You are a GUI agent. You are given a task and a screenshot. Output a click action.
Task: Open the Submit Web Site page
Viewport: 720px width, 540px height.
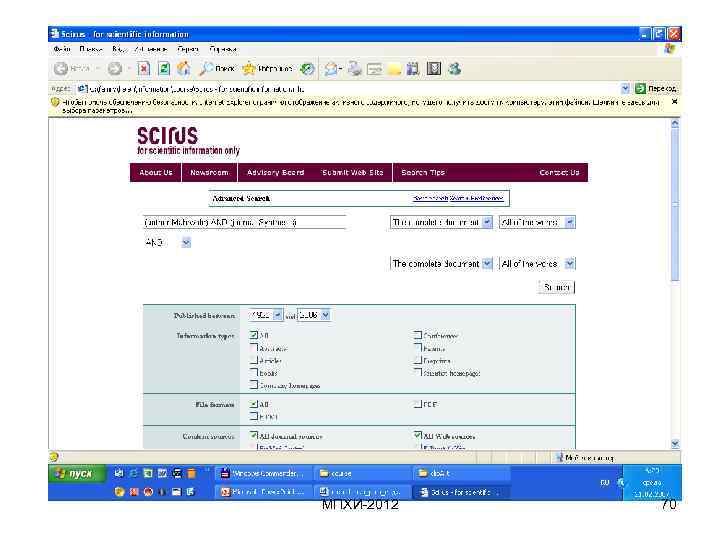coord(353,173)
